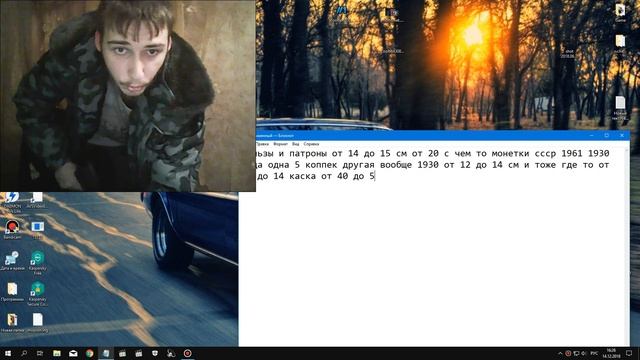Select the Game icon on the desktop
640x360 pixels.
pyautogui.click(x=620, y=12)
